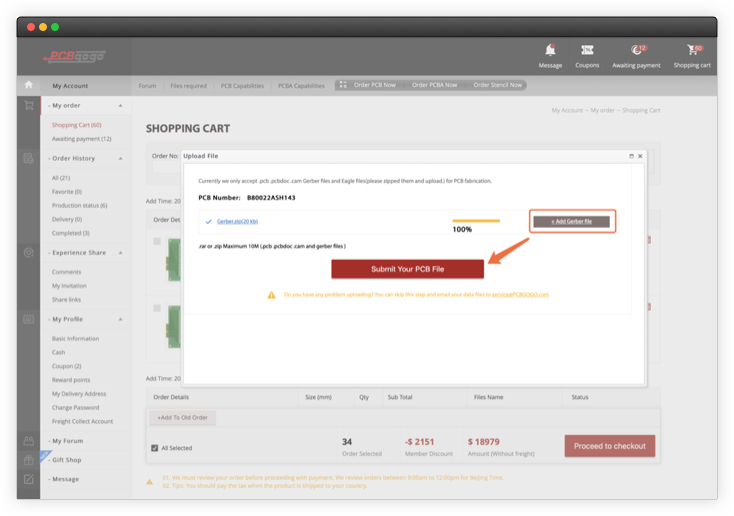The width and height of the screenshot is (734, 516).
Task: Expand the Gift Shop section
Action: (x=66, y=460)
